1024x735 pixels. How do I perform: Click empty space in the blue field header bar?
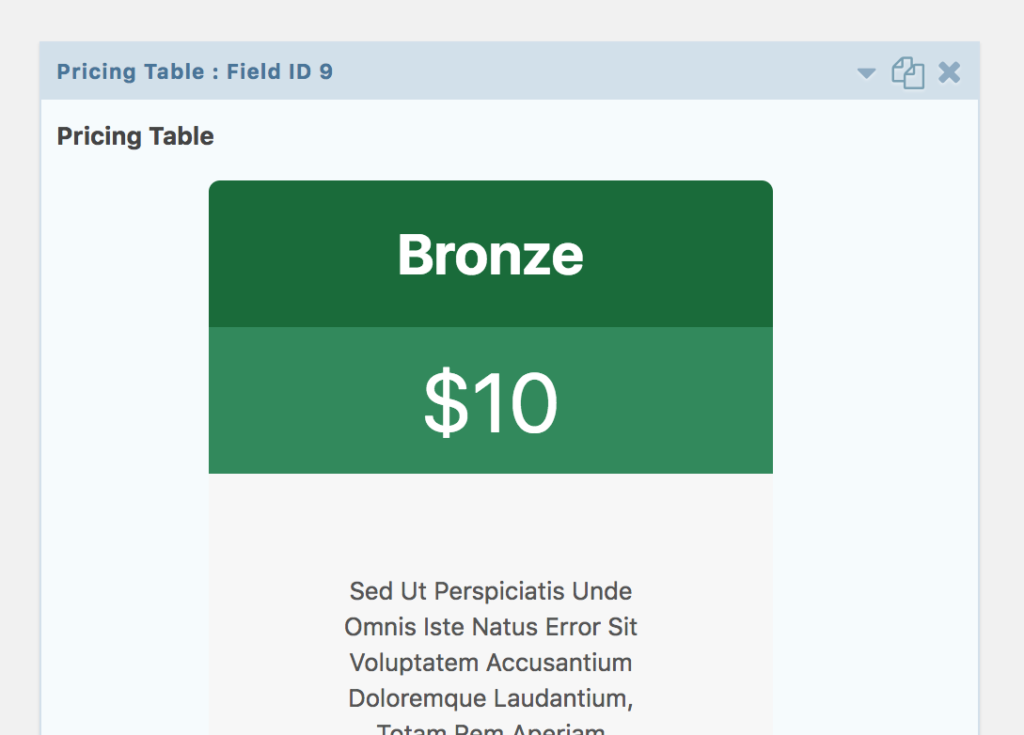tap(588, 71)
